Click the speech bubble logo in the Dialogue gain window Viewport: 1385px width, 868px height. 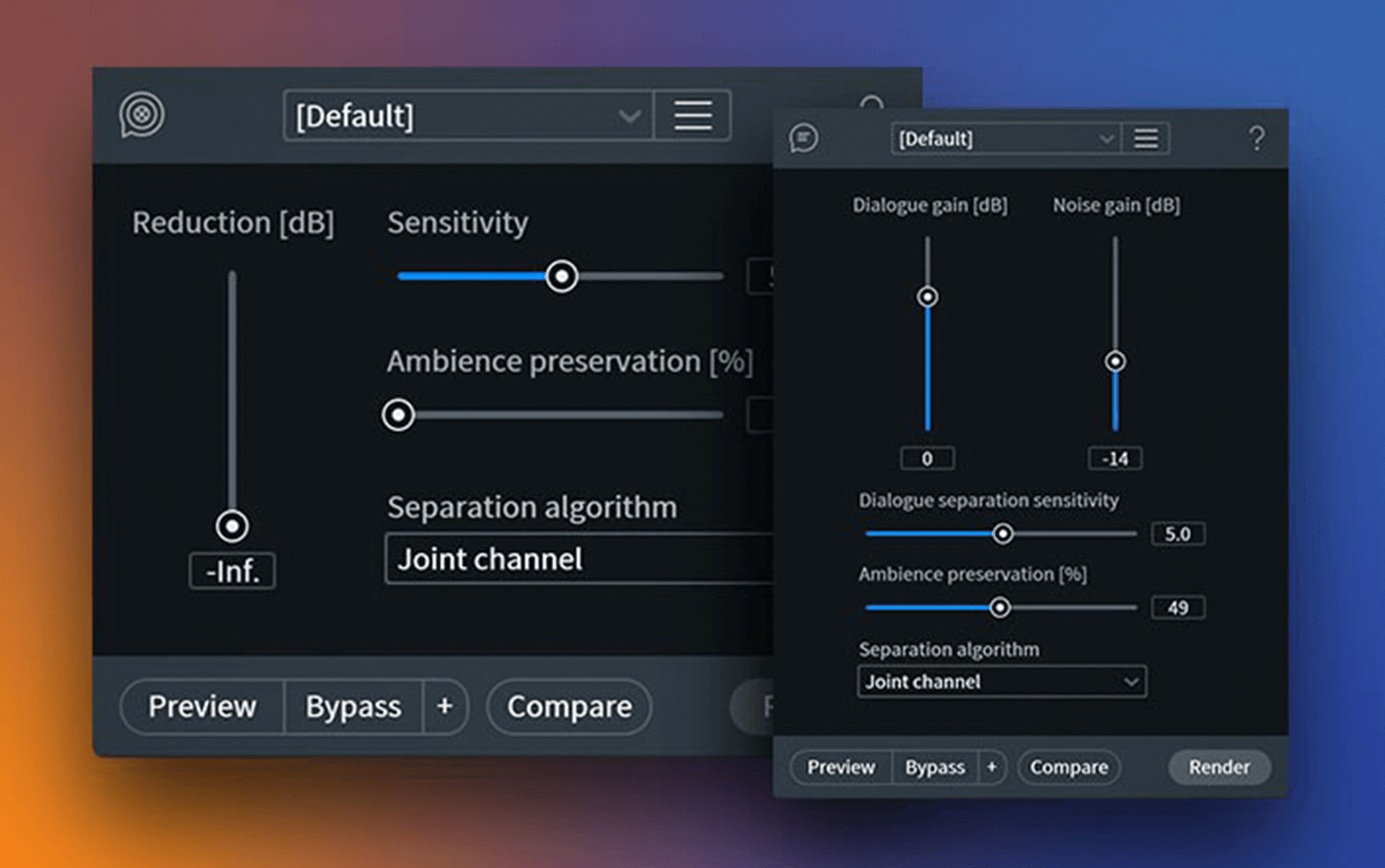[x=804, y=138]
